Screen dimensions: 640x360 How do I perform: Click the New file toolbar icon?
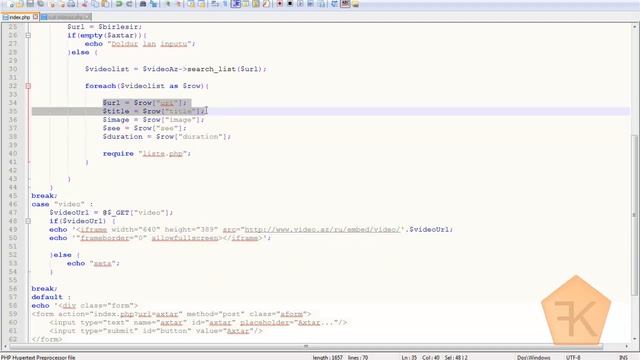coord(11,4)
